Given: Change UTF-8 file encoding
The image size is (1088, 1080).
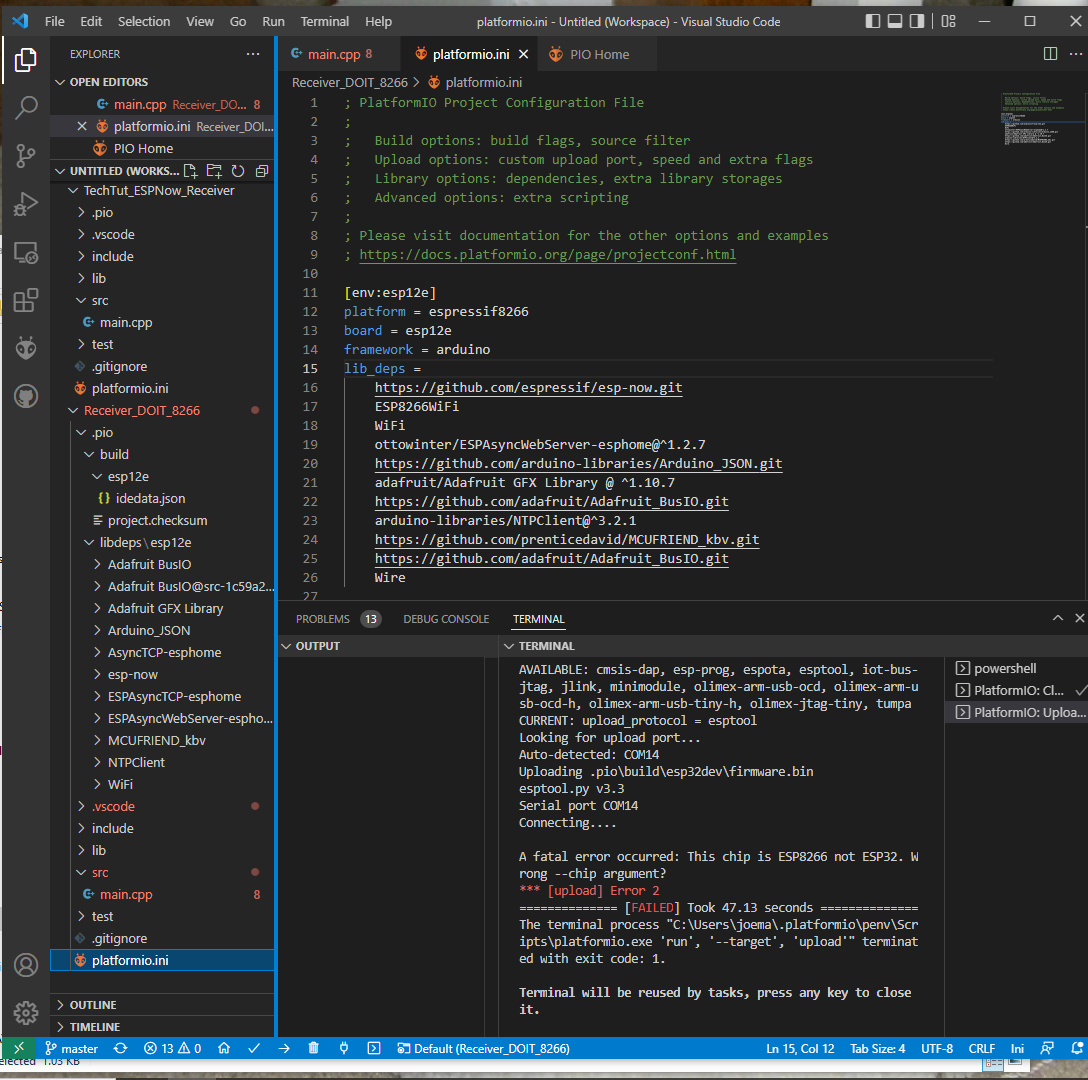Looking at the screenshot, I should 936,1048.
